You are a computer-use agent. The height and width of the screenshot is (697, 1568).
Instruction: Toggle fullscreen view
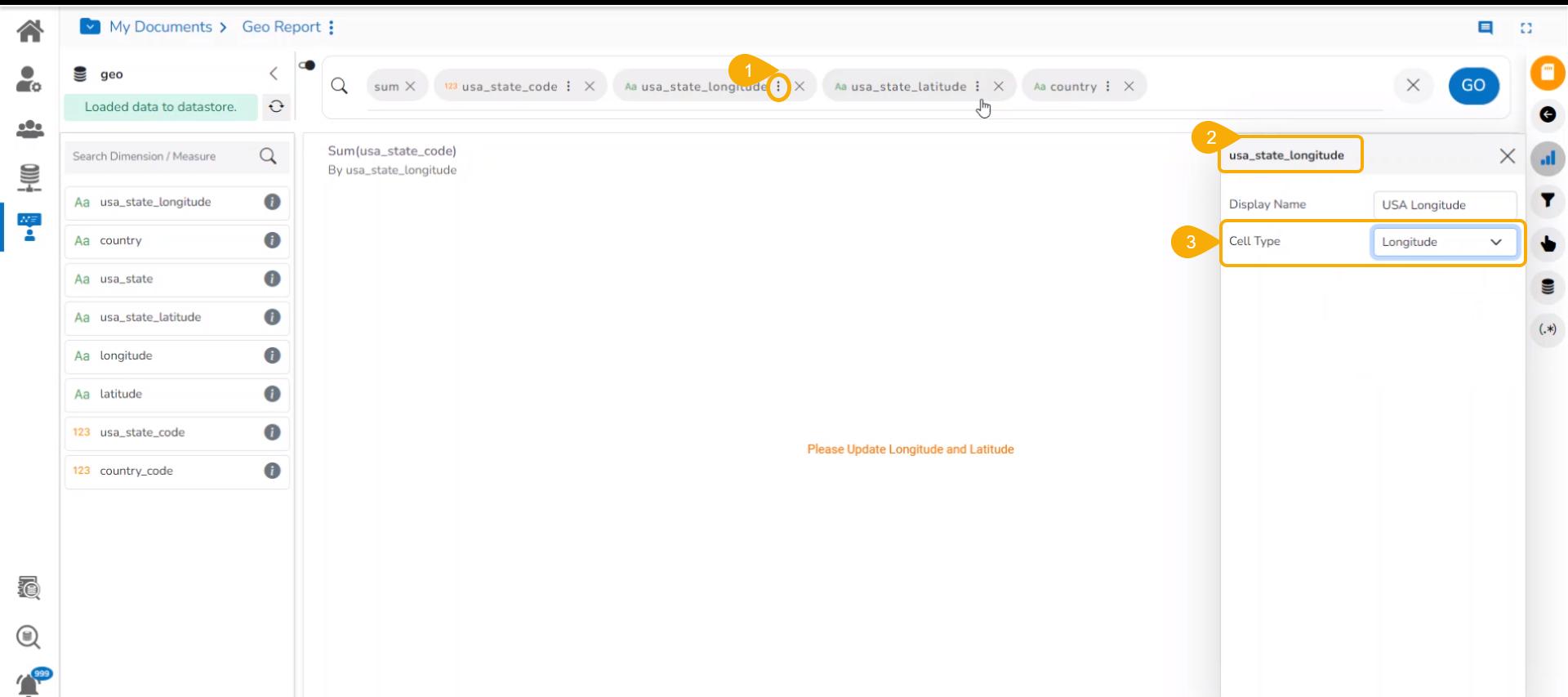click(x=1526, y=28)
